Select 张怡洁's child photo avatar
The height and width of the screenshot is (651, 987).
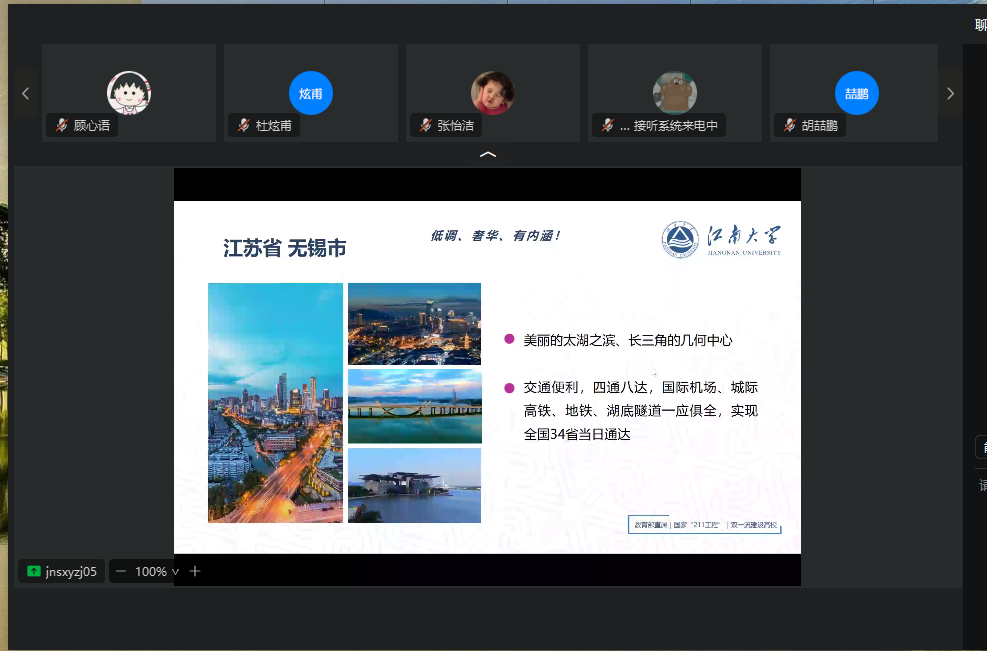(x=492, y=93)
